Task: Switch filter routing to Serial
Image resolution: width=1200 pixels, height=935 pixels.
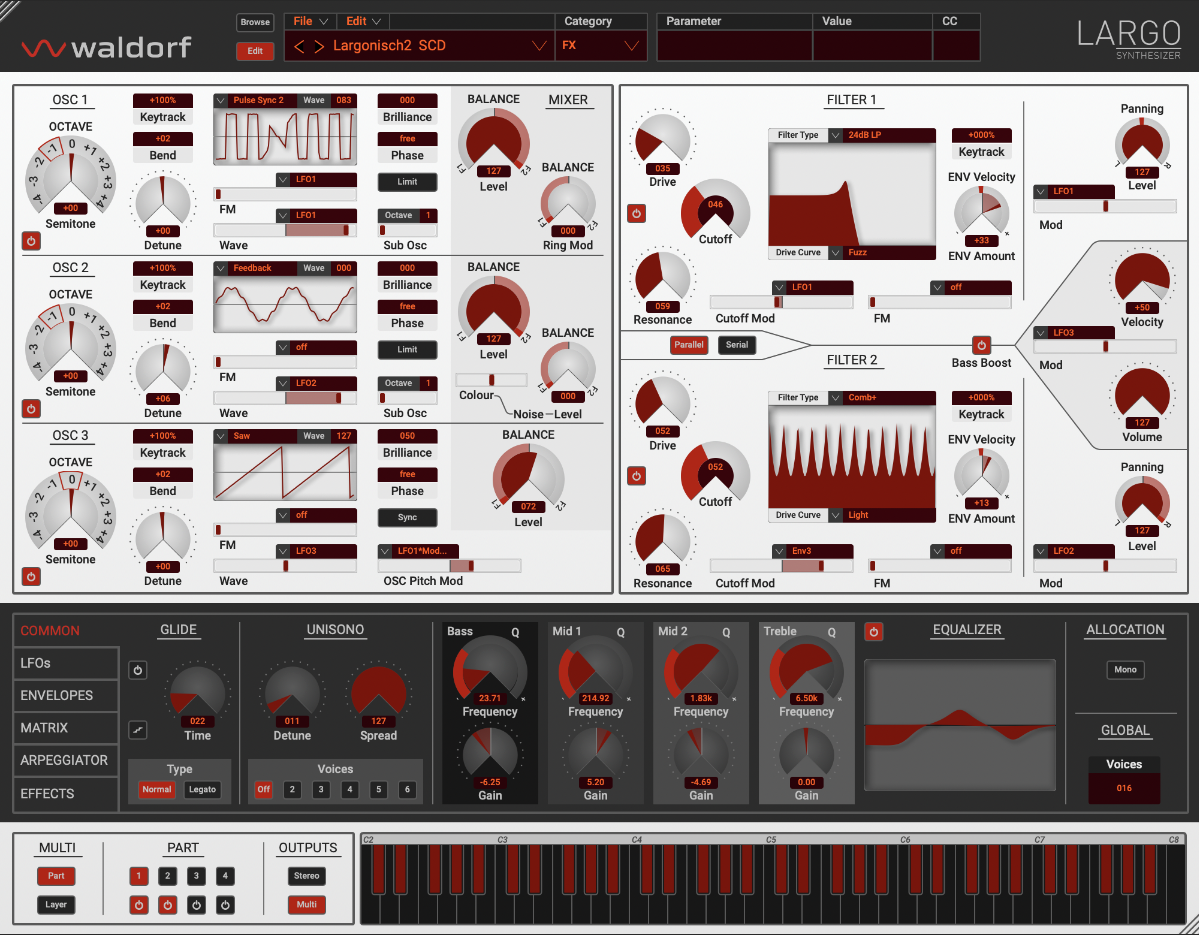Action: click(x=737, y=344)
